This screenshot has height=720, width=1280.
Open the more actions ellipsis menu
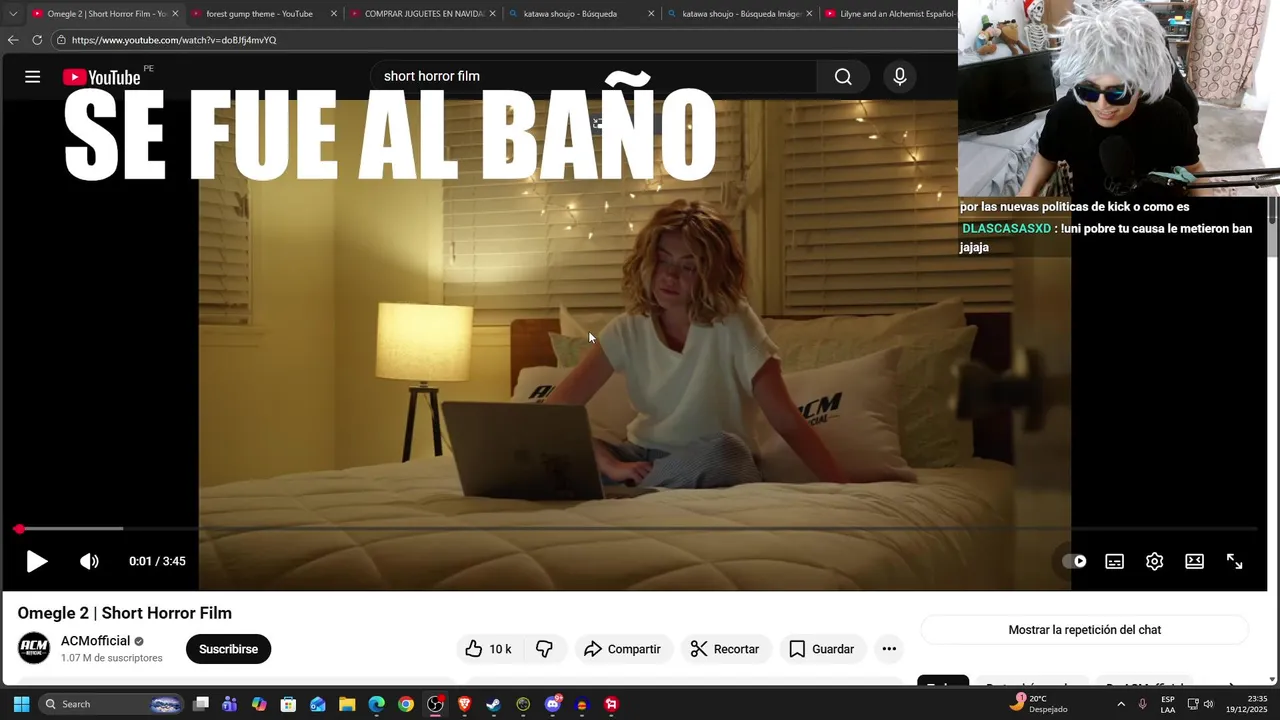click(889, 649)
